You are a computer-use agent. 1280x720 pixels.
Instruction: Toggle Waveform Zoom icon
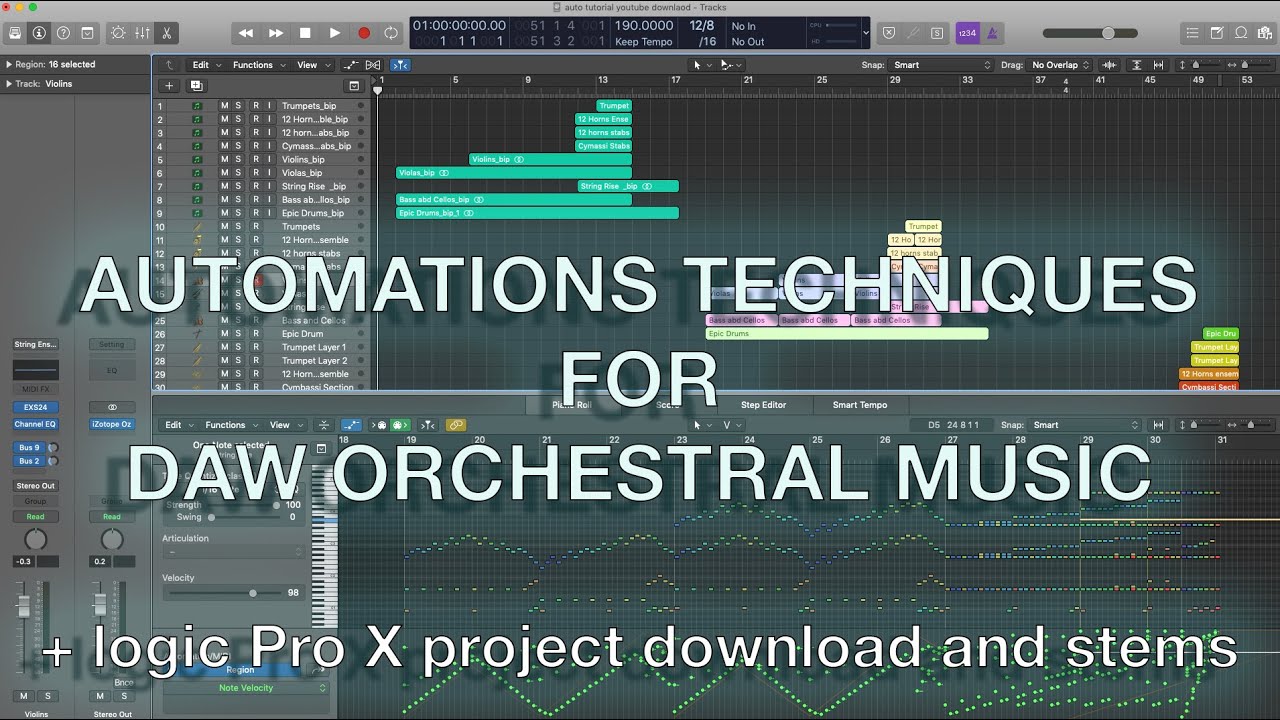1109,65
